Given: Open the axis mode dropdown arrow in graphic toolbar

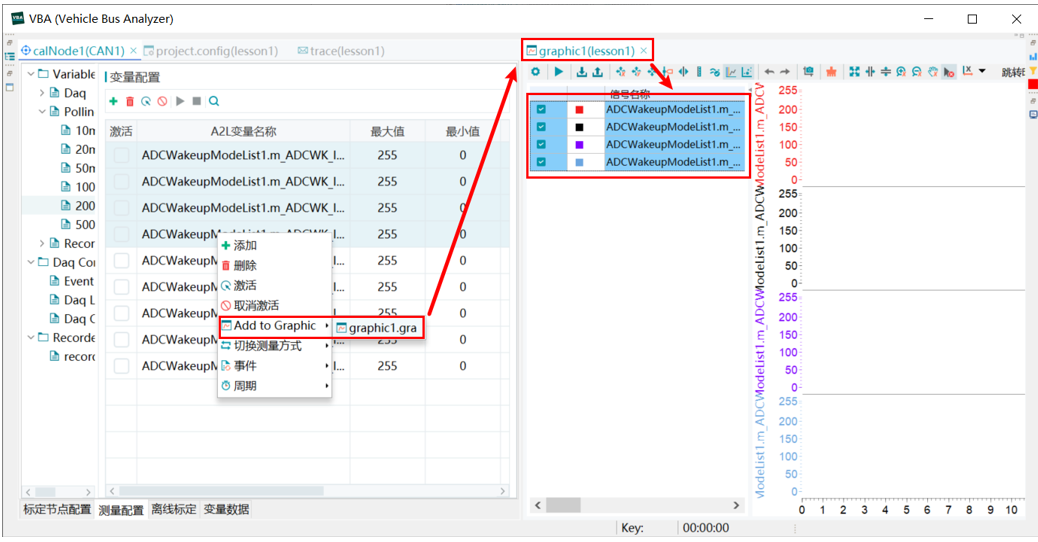Looking at the screenshot, I should coord(982,71).
